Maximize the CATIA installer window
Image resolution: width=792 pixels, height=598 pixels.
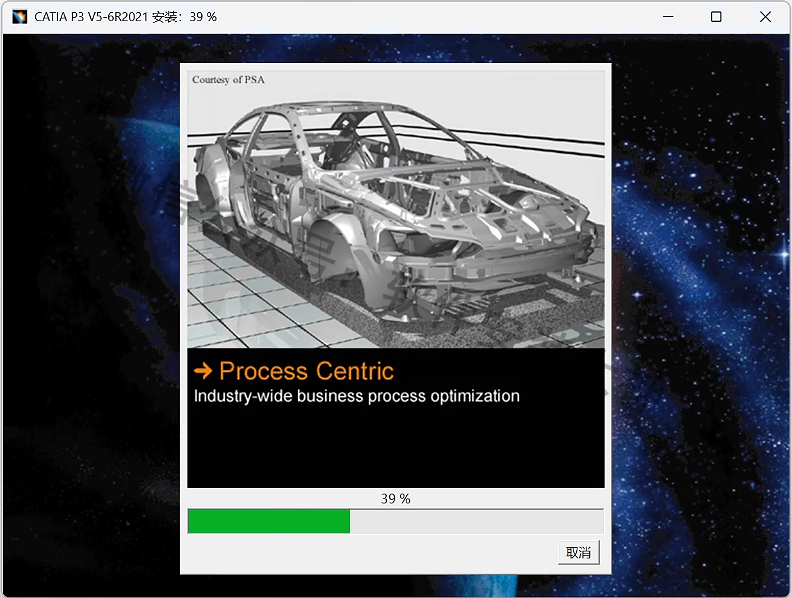[x=716, y=17]
